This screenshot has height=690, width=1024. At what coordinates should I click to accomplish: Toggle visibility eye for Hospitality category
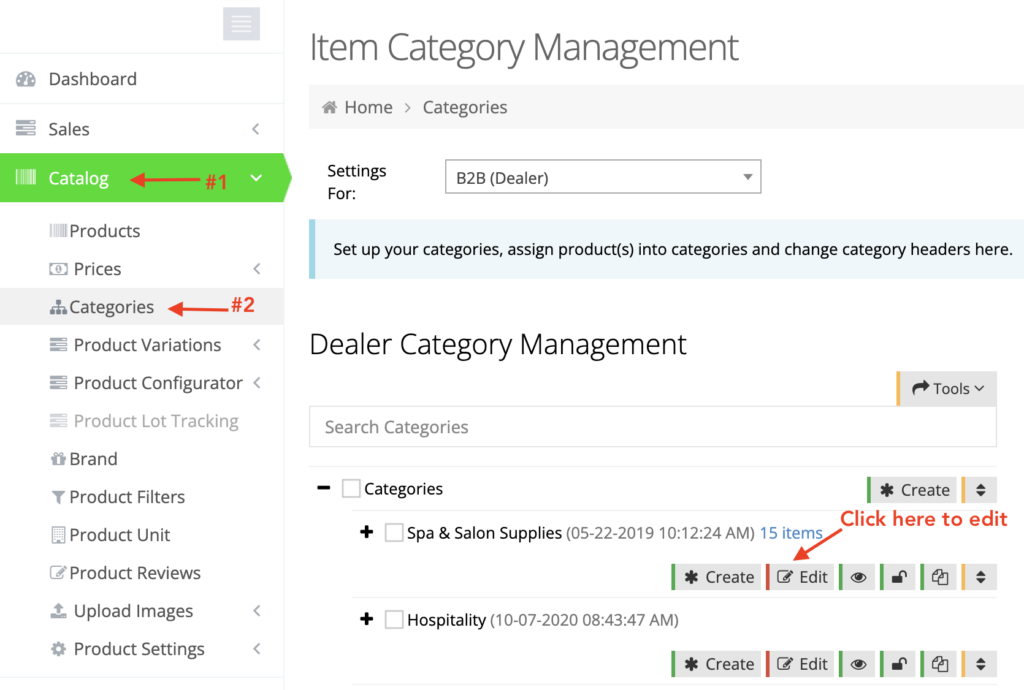(x=858, y=664)
